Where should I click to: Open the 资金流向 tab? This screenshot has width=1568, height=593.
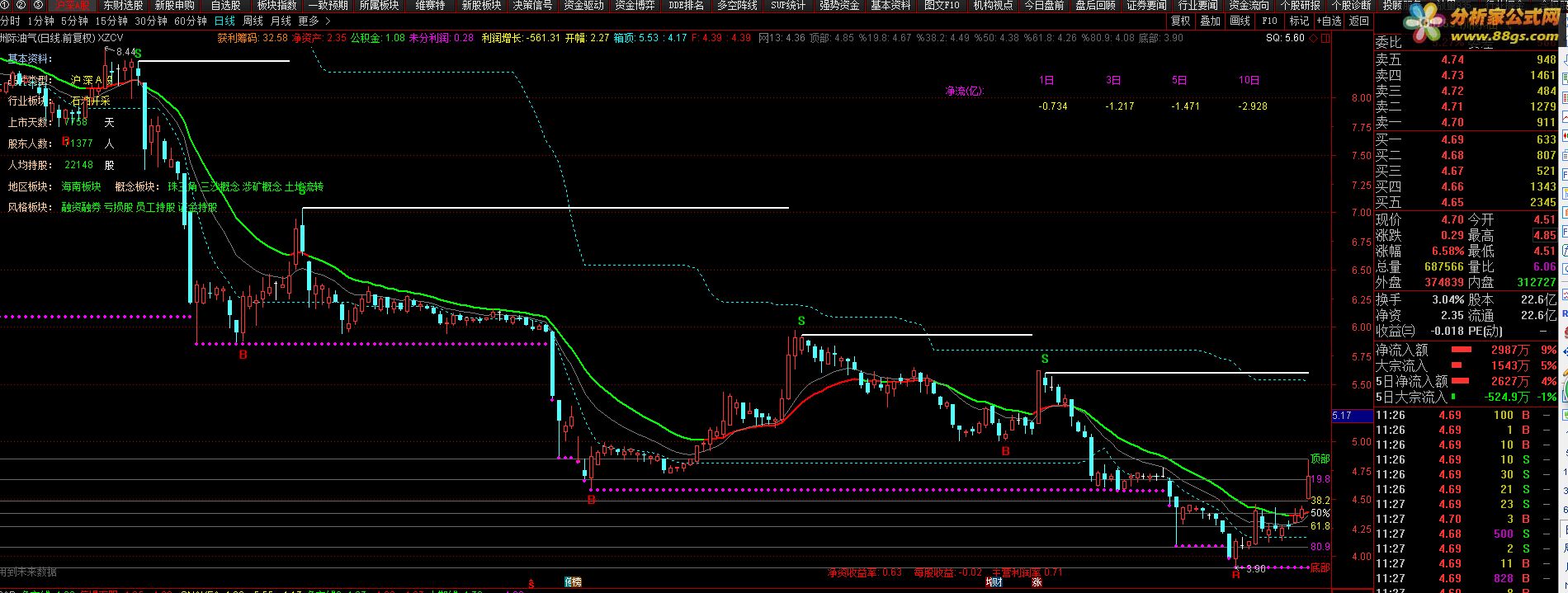click(x=1249, y=5)
